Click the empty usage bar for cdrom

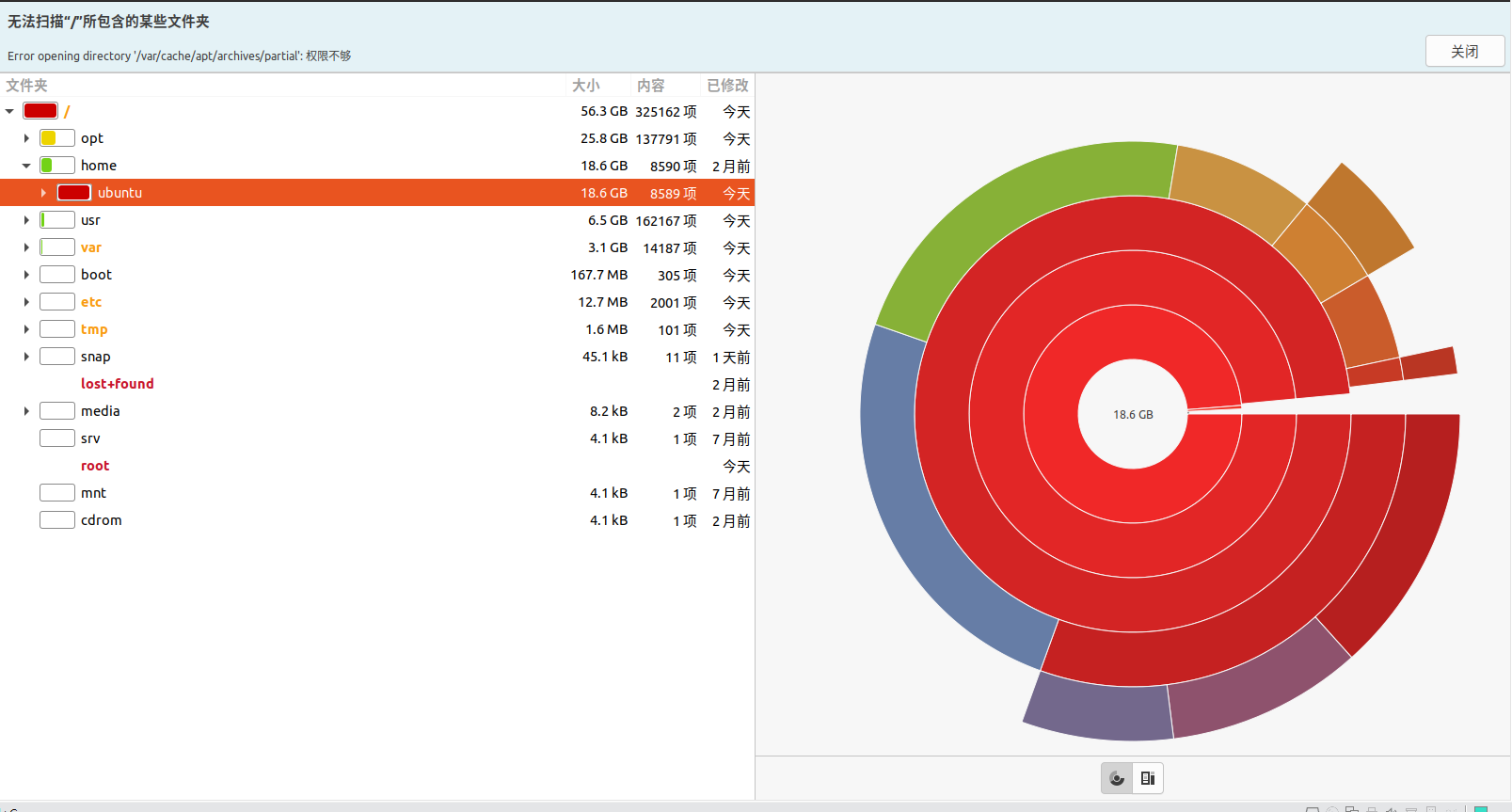click(x=57, y=520)
